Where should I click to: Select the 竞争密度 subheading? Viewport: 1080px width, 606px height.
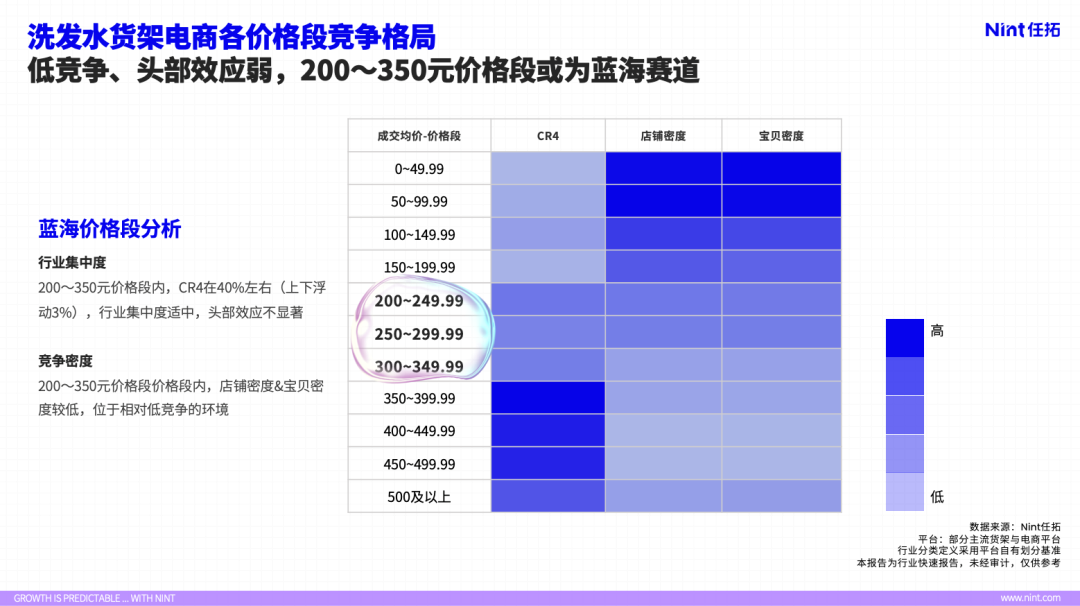[65, 361]
